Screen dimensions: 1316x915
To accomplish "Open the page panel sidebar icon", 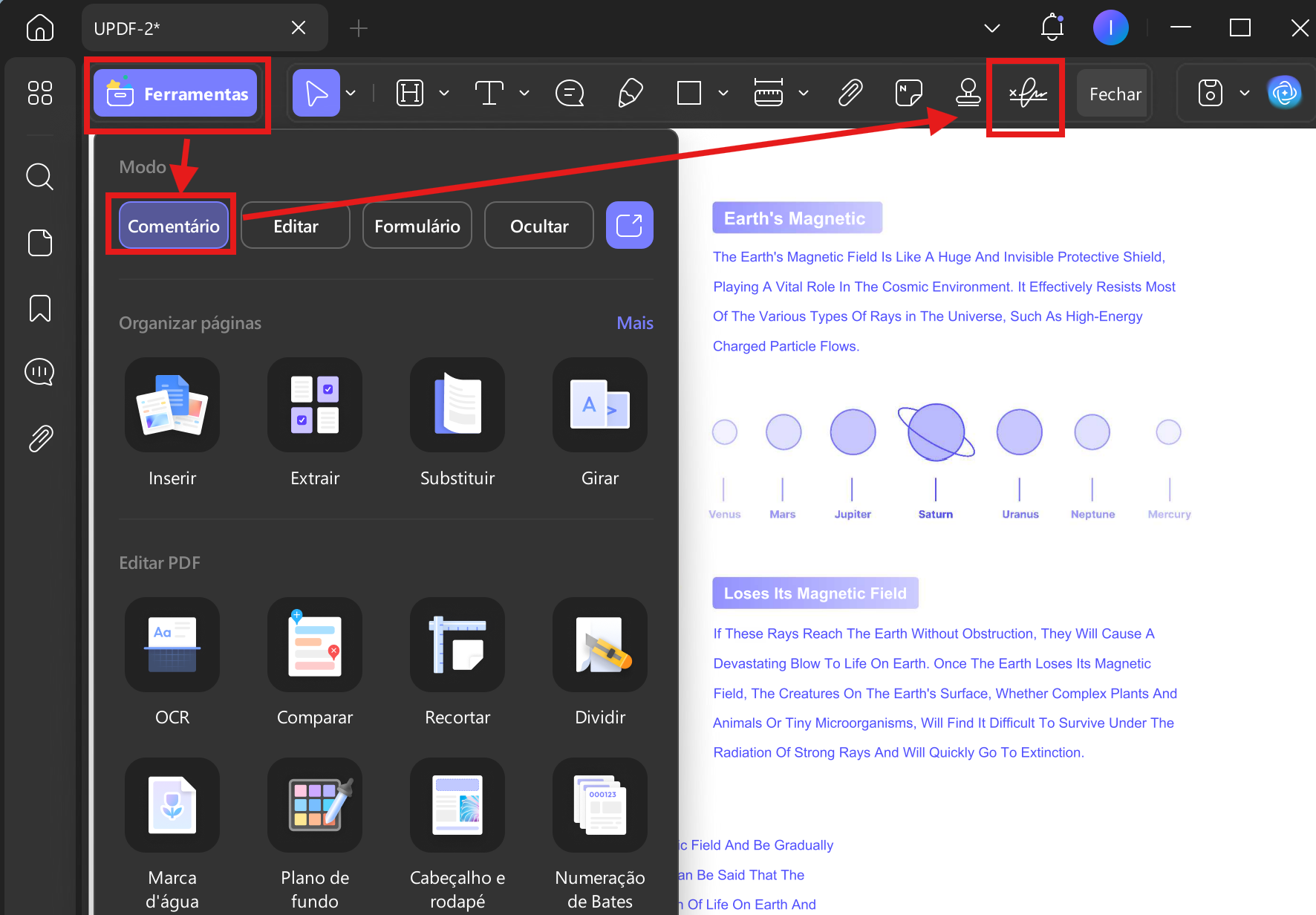I will coord(40,242).
